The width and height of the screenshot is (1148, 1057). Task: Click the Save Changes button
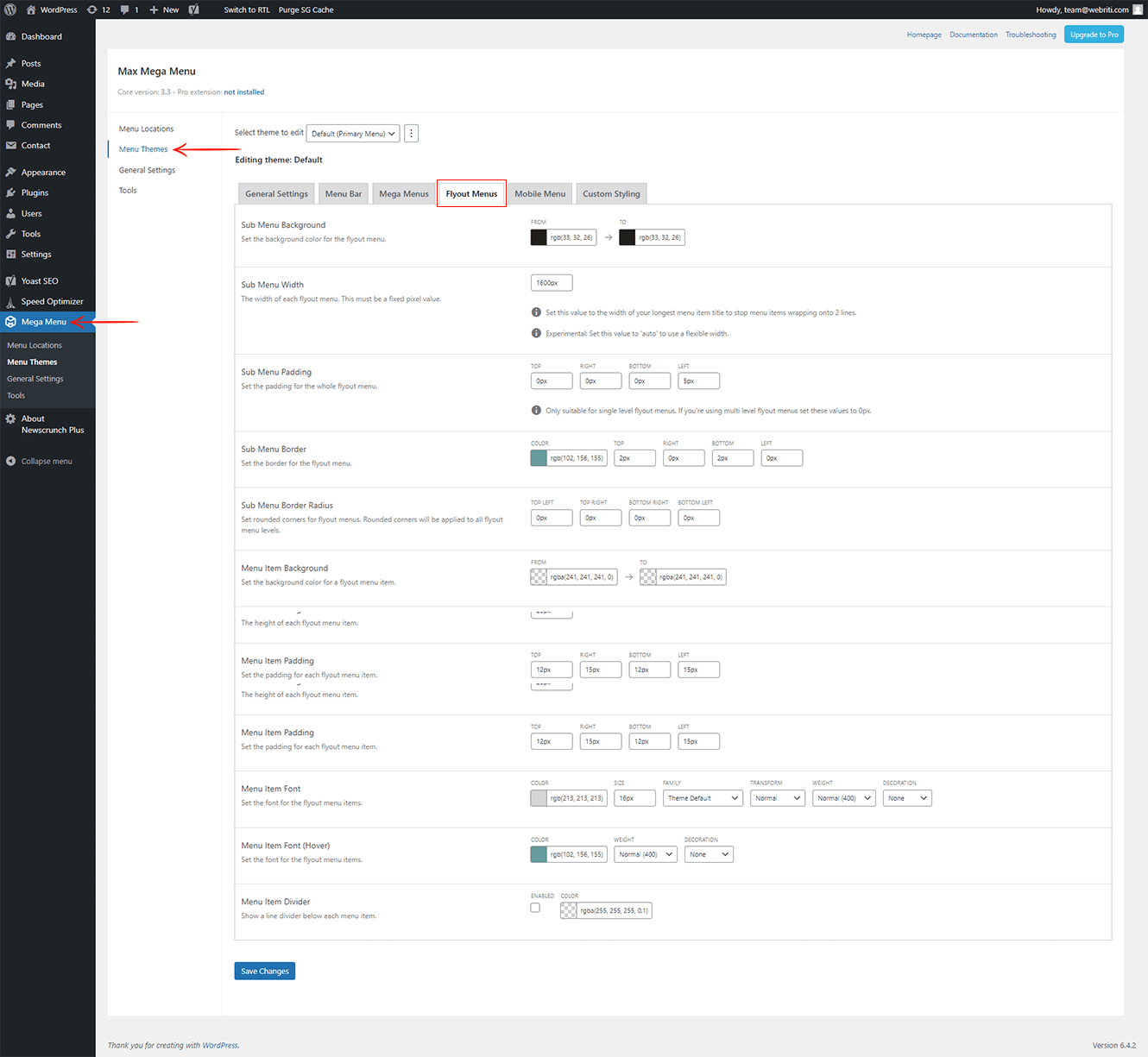point(265,971)
